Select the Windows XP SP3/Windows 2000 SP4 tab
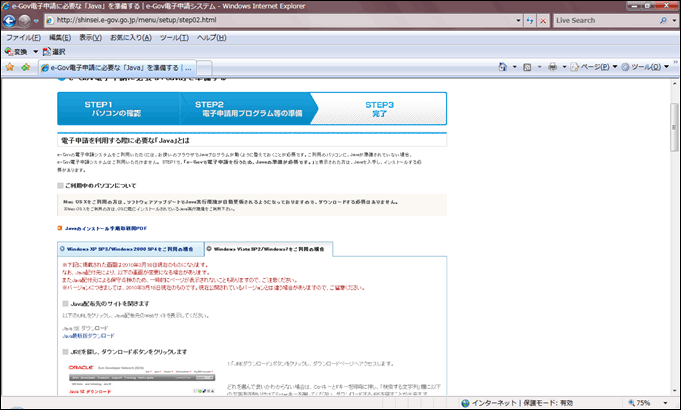This screenshot has width=681, height=410. point(131,247)
